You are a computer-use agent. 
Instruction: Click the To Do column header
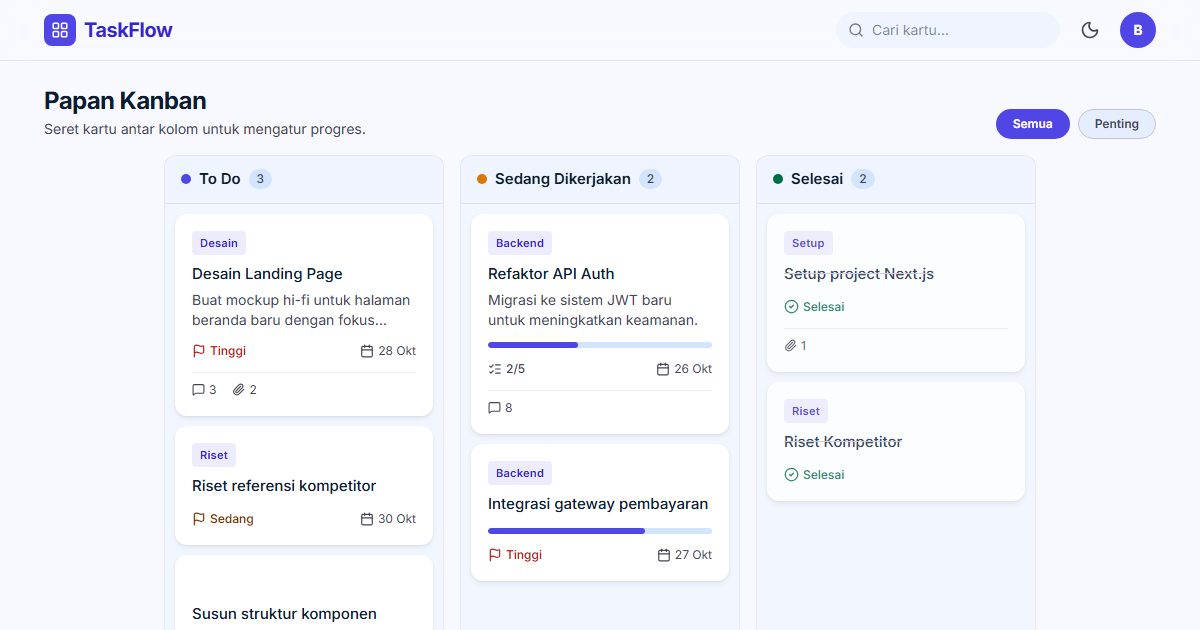[x=304, y=179]
